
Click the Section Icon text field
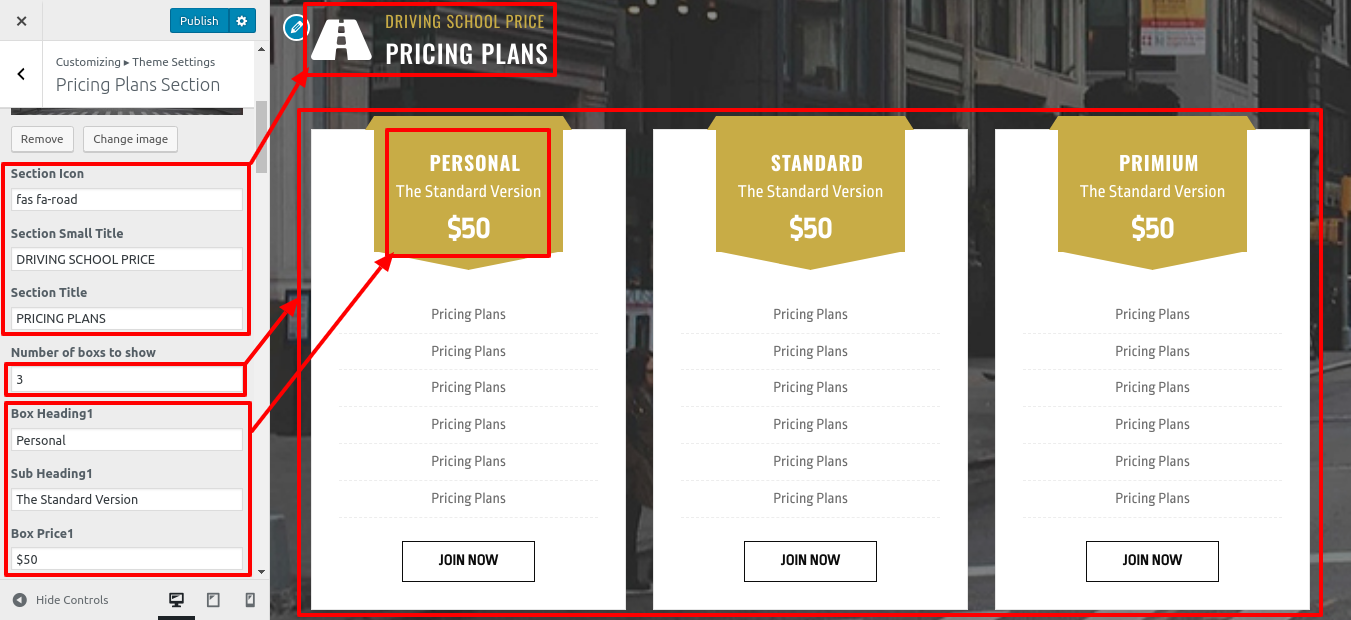point(127,200)
